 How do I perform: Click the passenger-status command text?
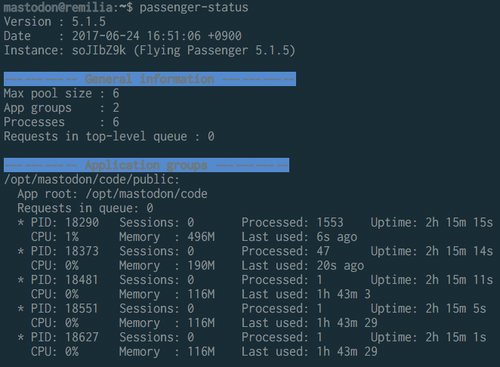tap(194, 7)
